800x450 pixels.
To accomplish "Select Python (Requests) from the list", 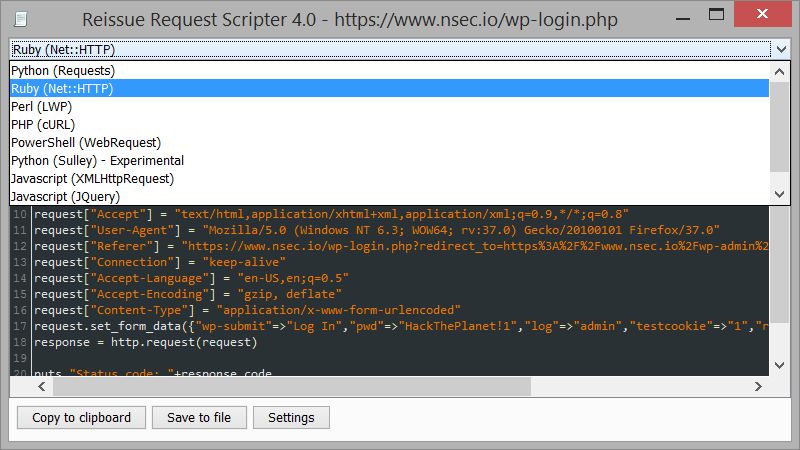I will [x=389, y=70].
